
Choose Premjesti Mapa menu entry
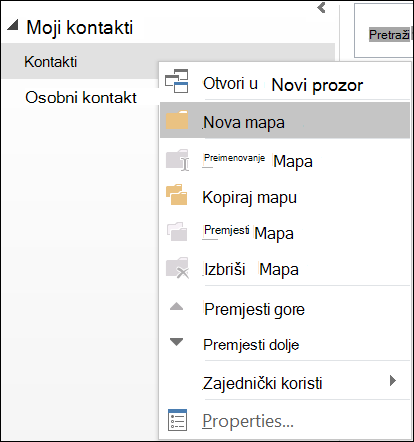(x=285, y=232)
